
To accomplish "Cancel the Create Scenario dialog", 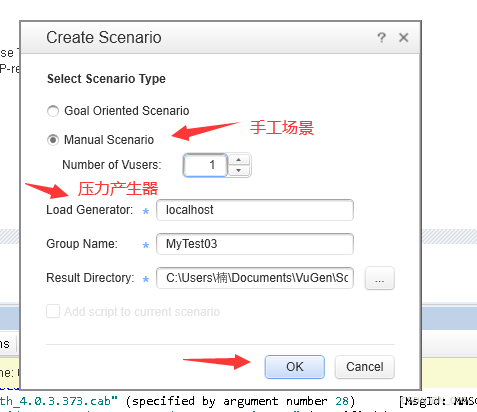I will (x=365, y=367).
